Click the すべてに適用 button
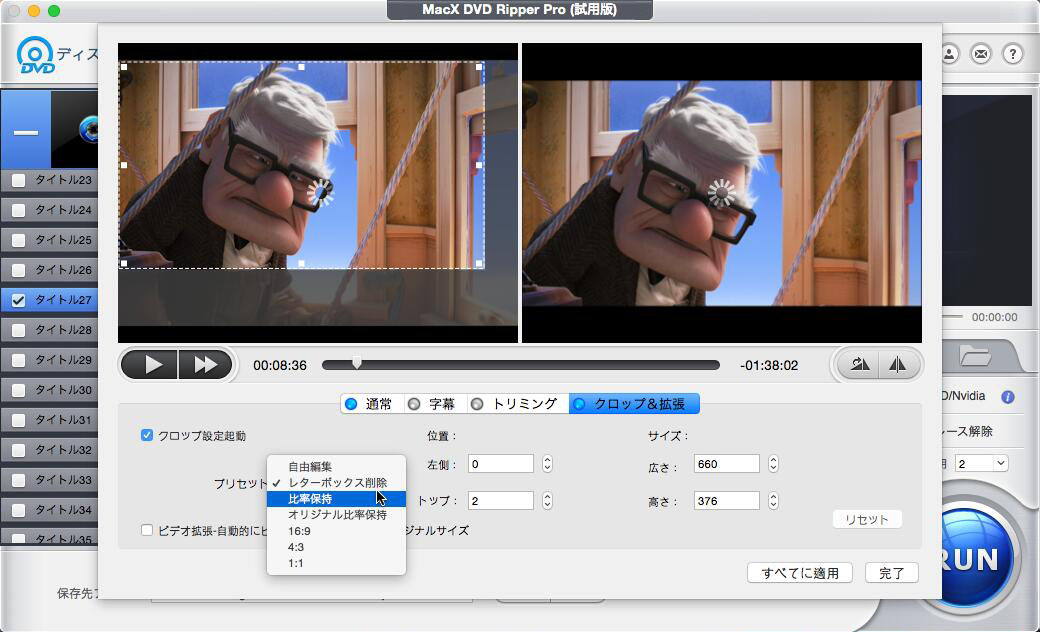1040x632 pixels. [800, 573]
